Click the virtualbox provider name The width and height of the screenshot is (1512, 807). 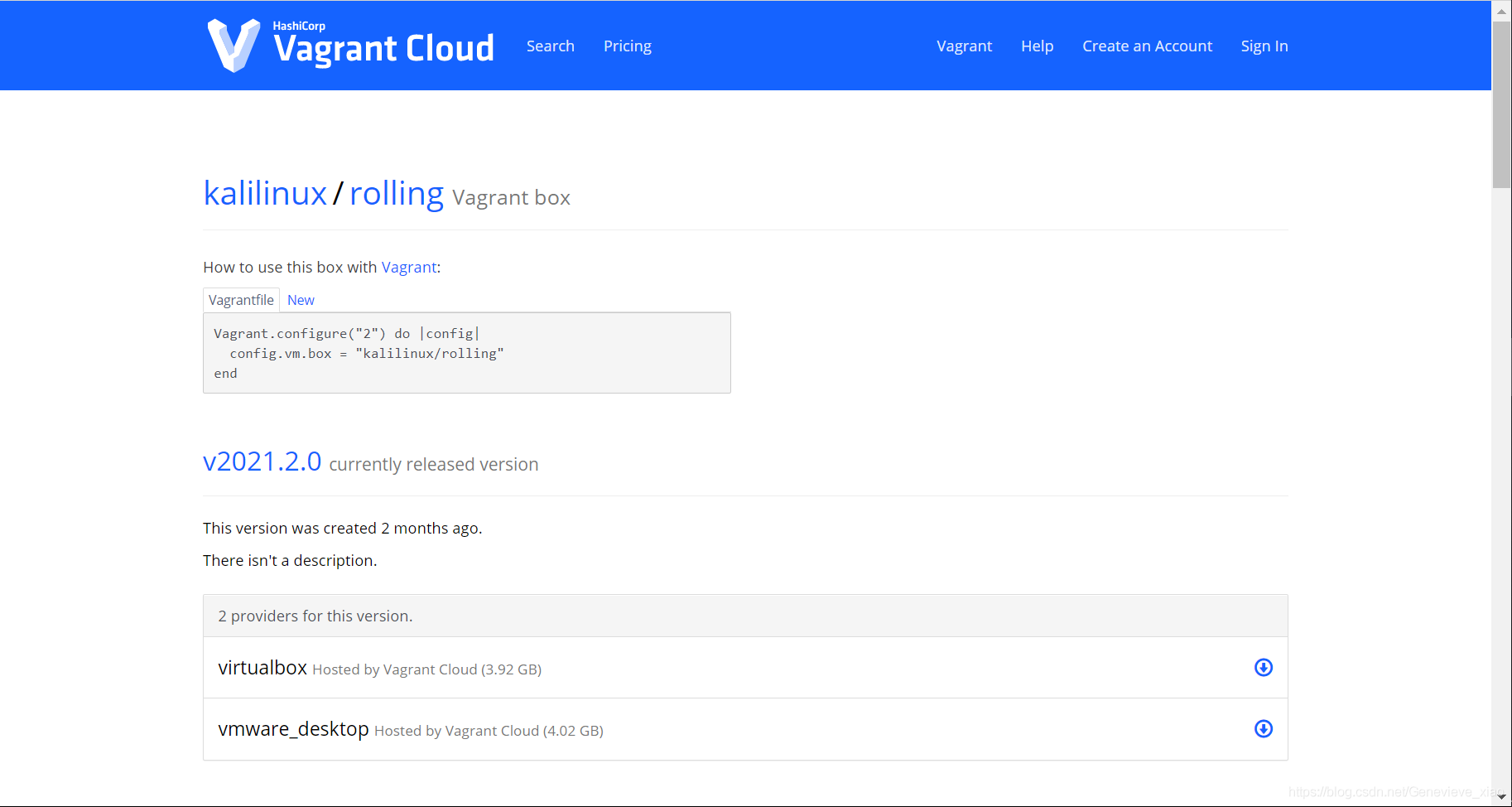pyautogui.click(x=262, y=668)
